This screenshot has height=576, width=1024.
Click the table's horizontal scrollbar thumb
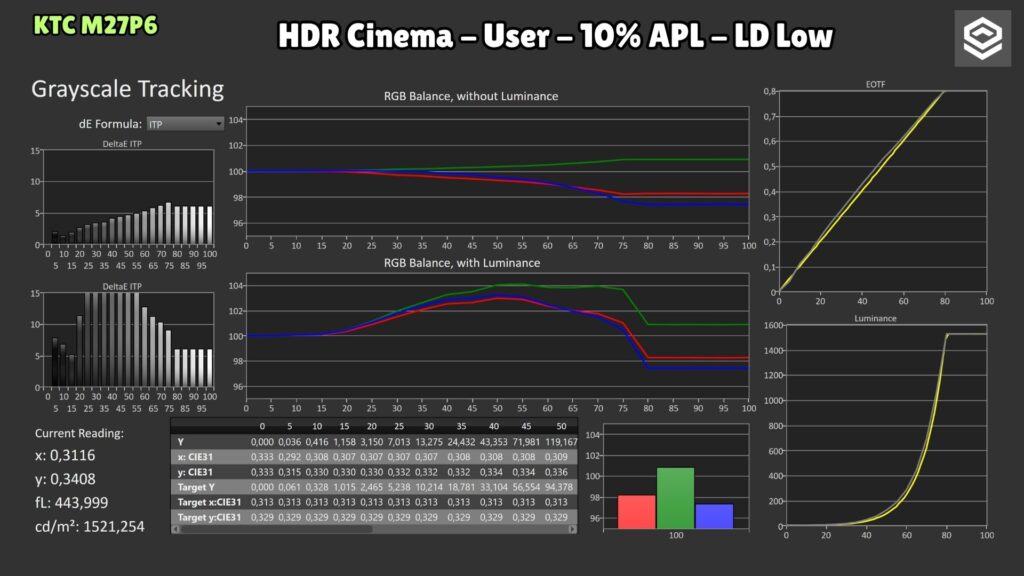[276, 530]
